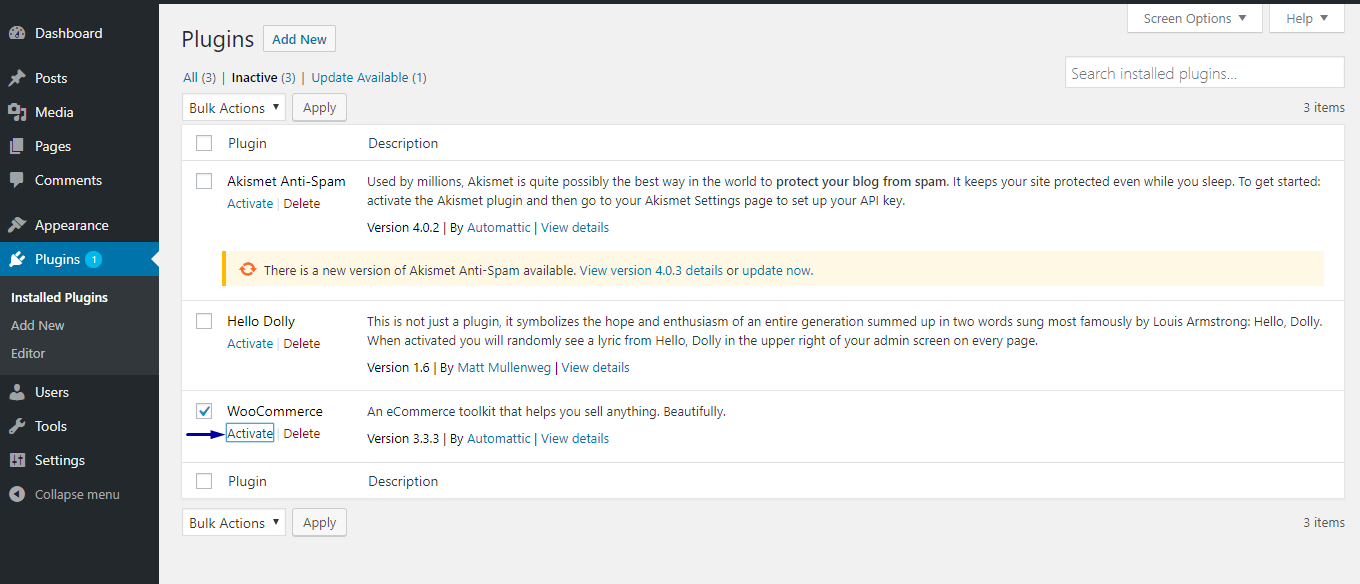
Task: Check the Hello Dolly checkbox
Action: click(204, 321)
